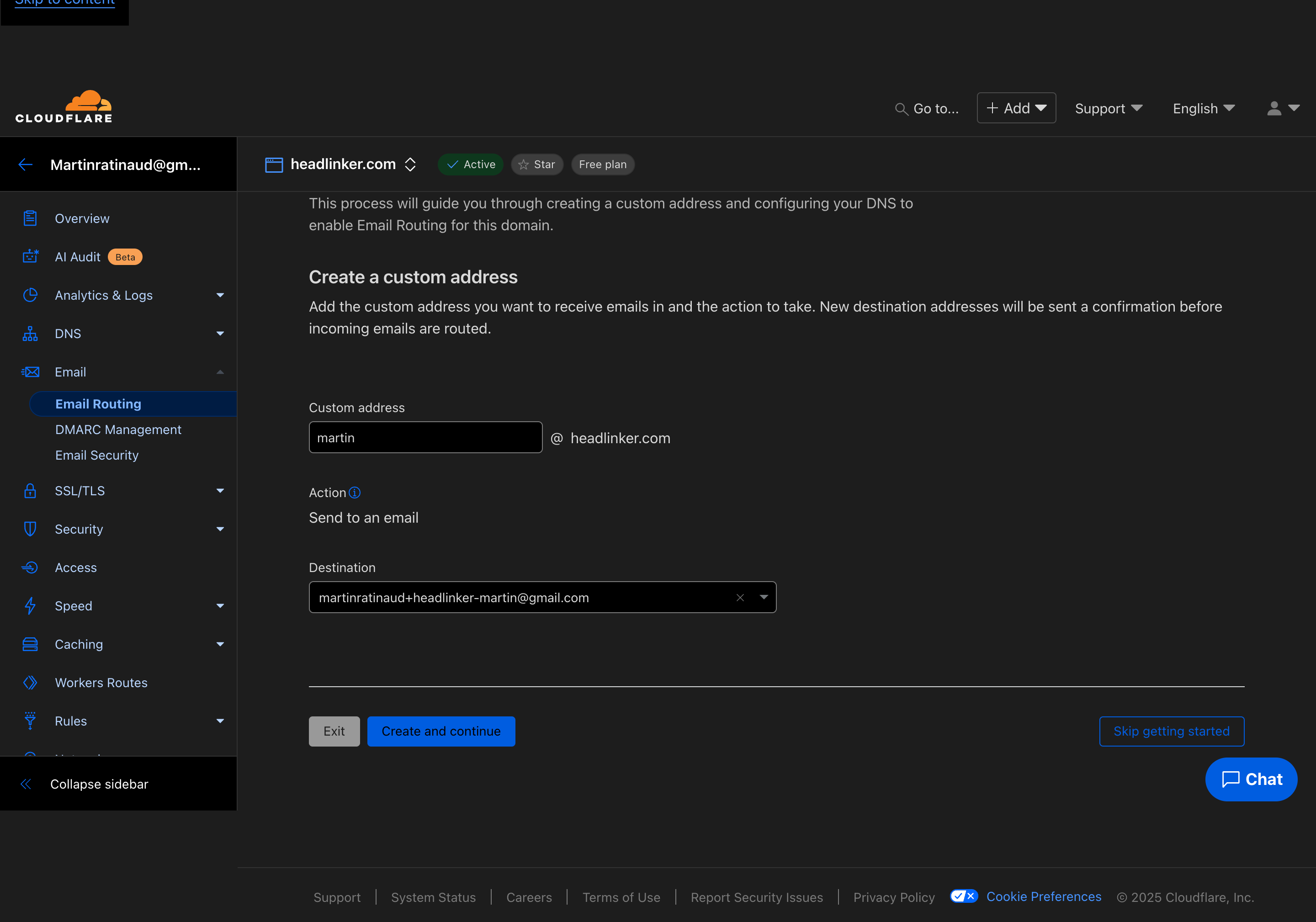The image size is (1316, 922).
Task: Click the footer Support link
Action: [337, 897]
